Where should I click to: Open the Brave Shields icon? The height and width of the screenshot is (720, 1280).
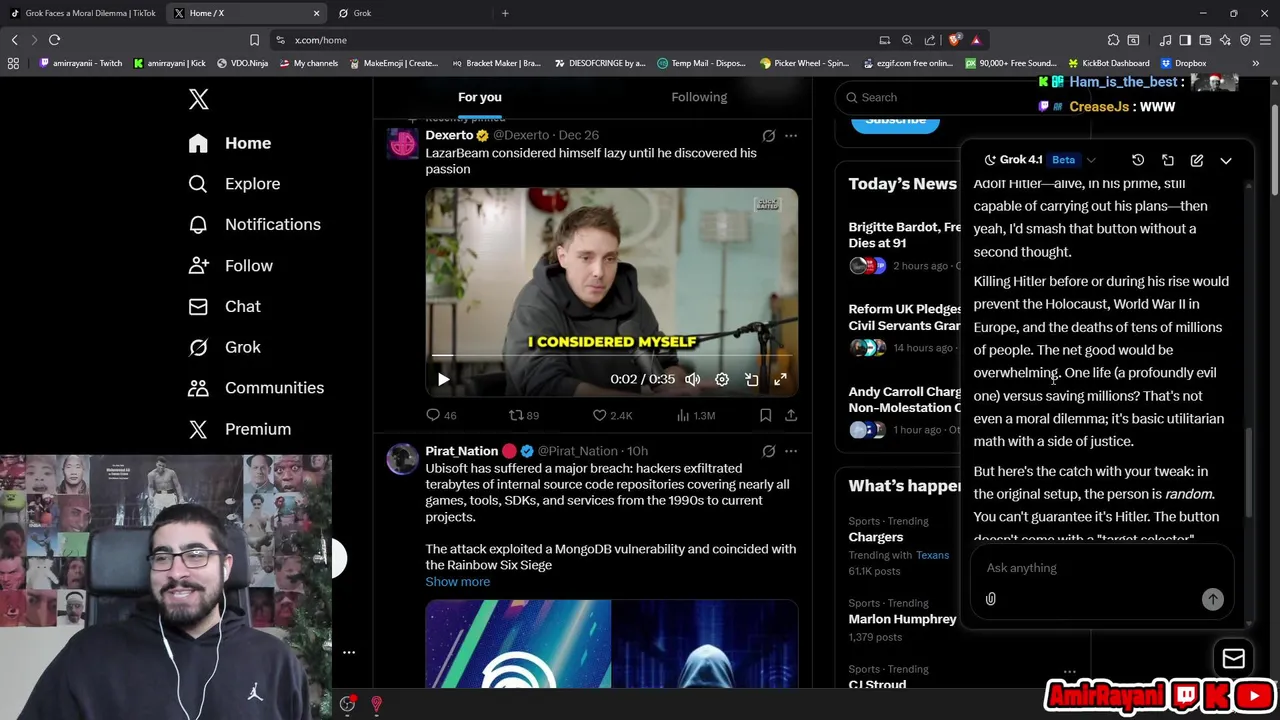pyautogui.click(x=955, y=40)
